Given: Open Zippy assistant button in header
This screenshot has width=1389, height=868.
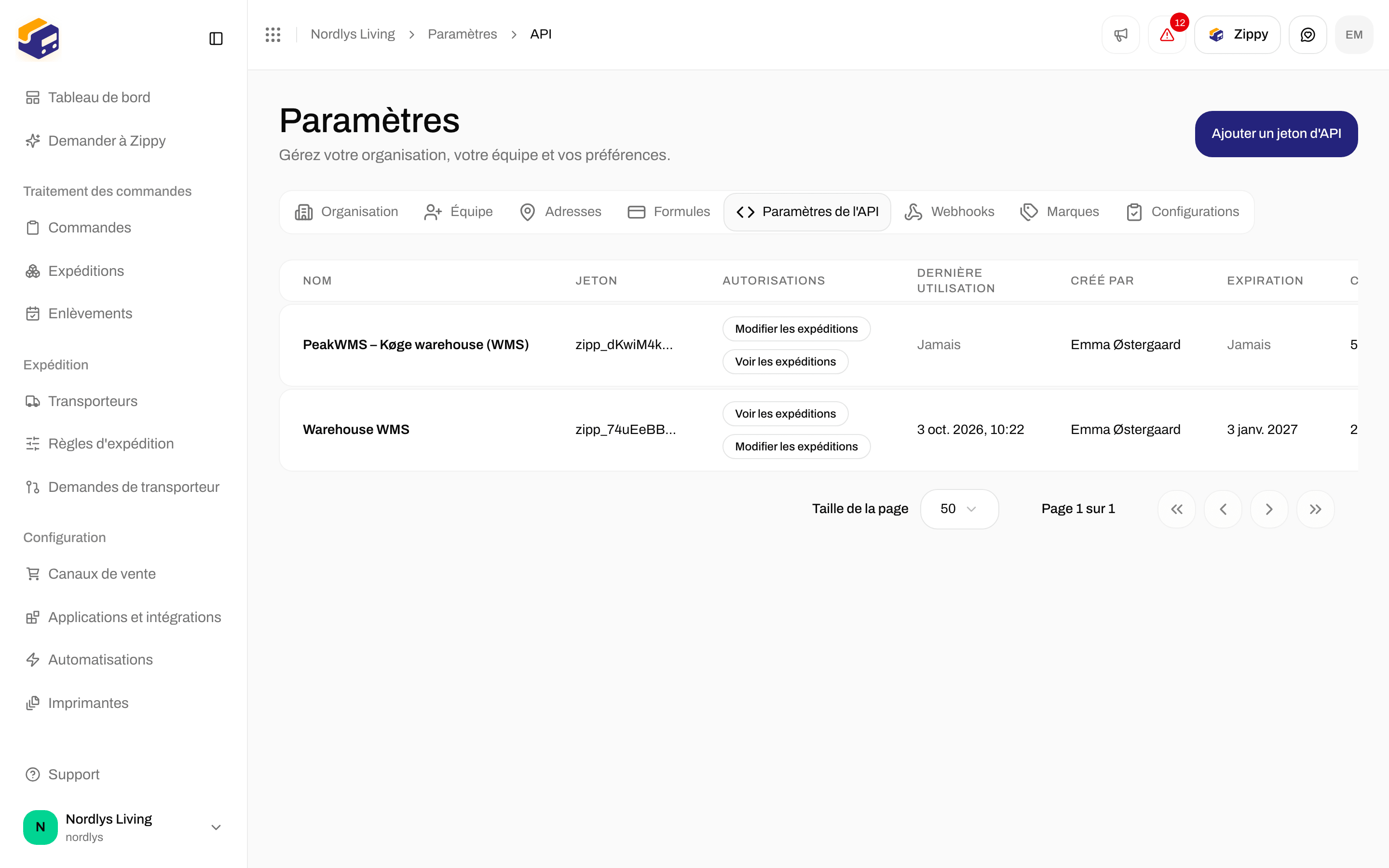Looking at the screenshot, I should (1237, 34).
